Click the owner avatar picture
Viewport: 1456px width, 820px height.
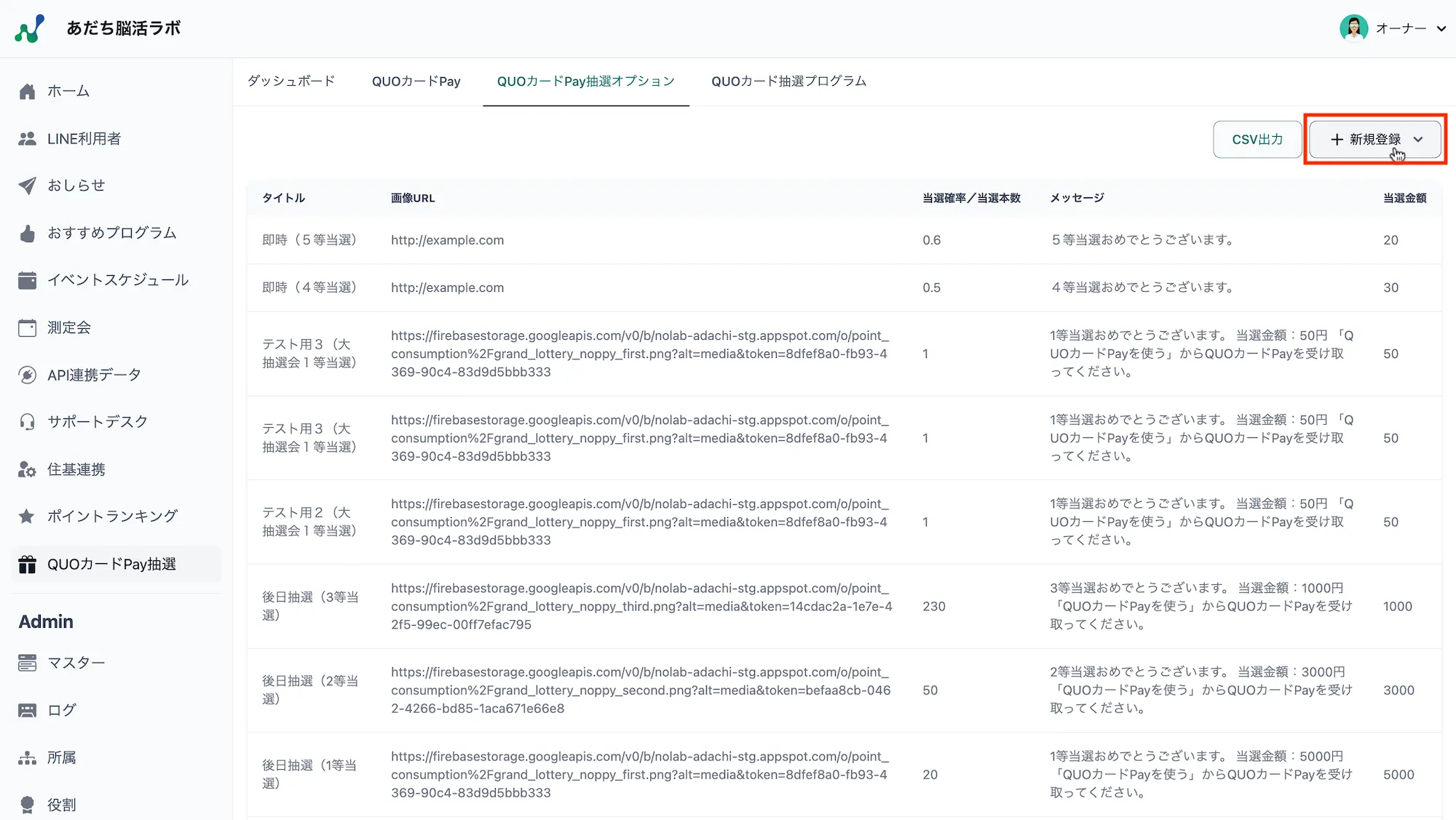(x=1353, y=28)
